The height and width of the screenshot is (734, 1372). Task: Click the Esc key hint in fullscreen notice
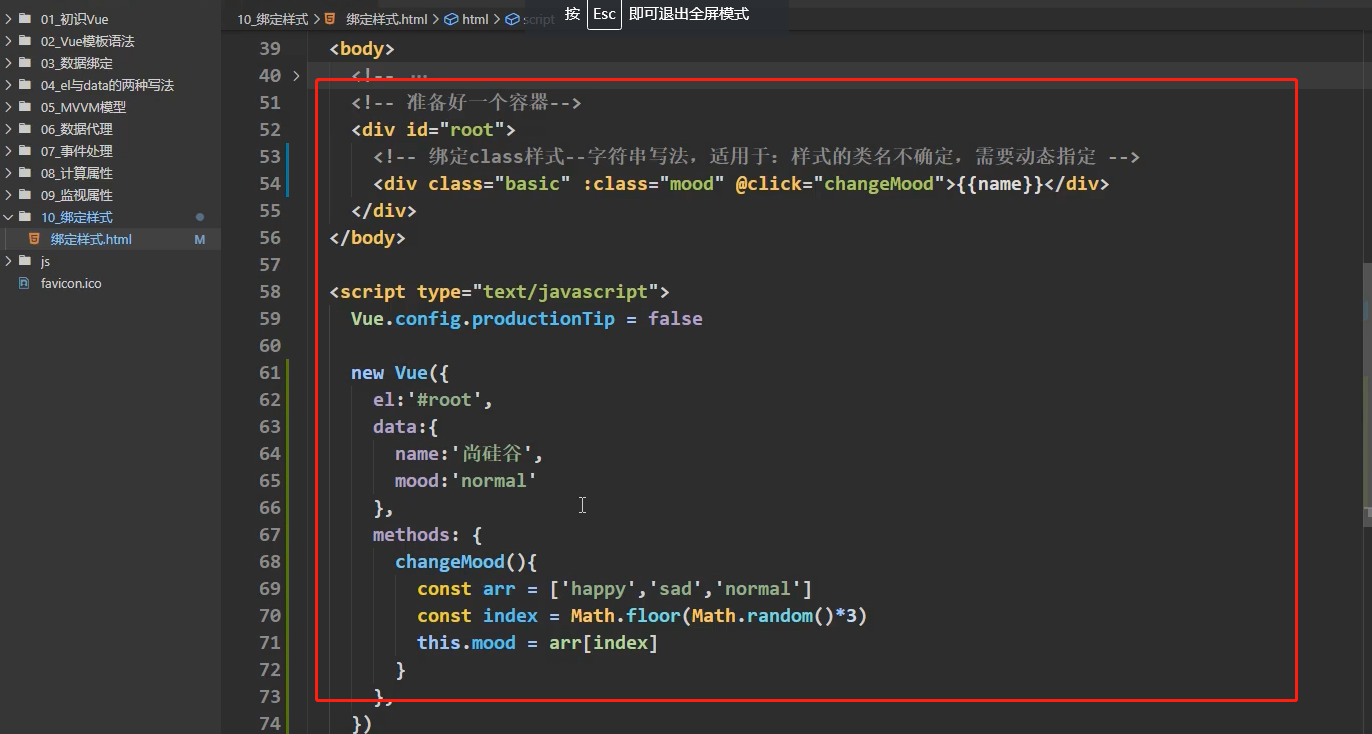click(x=604, y=14)
